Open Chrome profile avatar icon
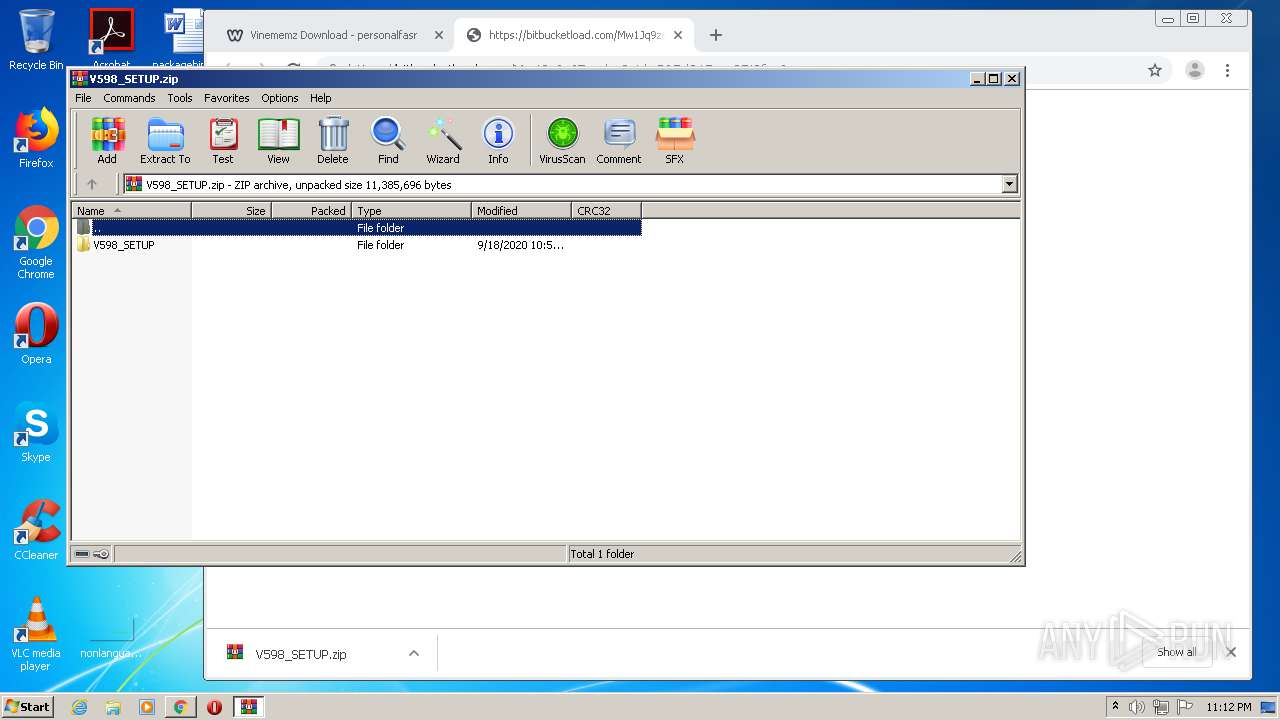 [x=1194, y=70]
